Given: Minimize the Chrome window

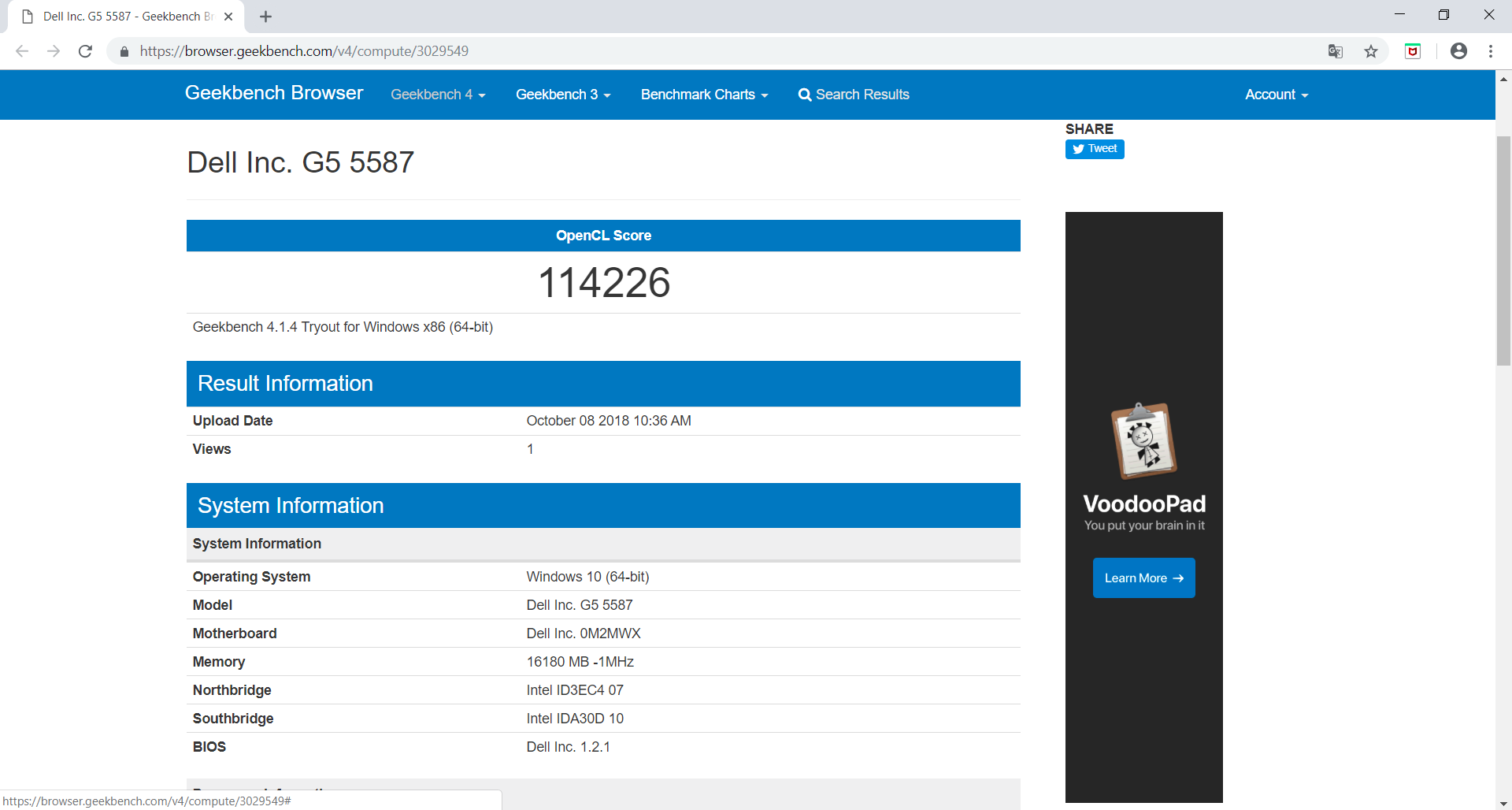Looking at the screenshot, I should click(x=1399, y=15).
